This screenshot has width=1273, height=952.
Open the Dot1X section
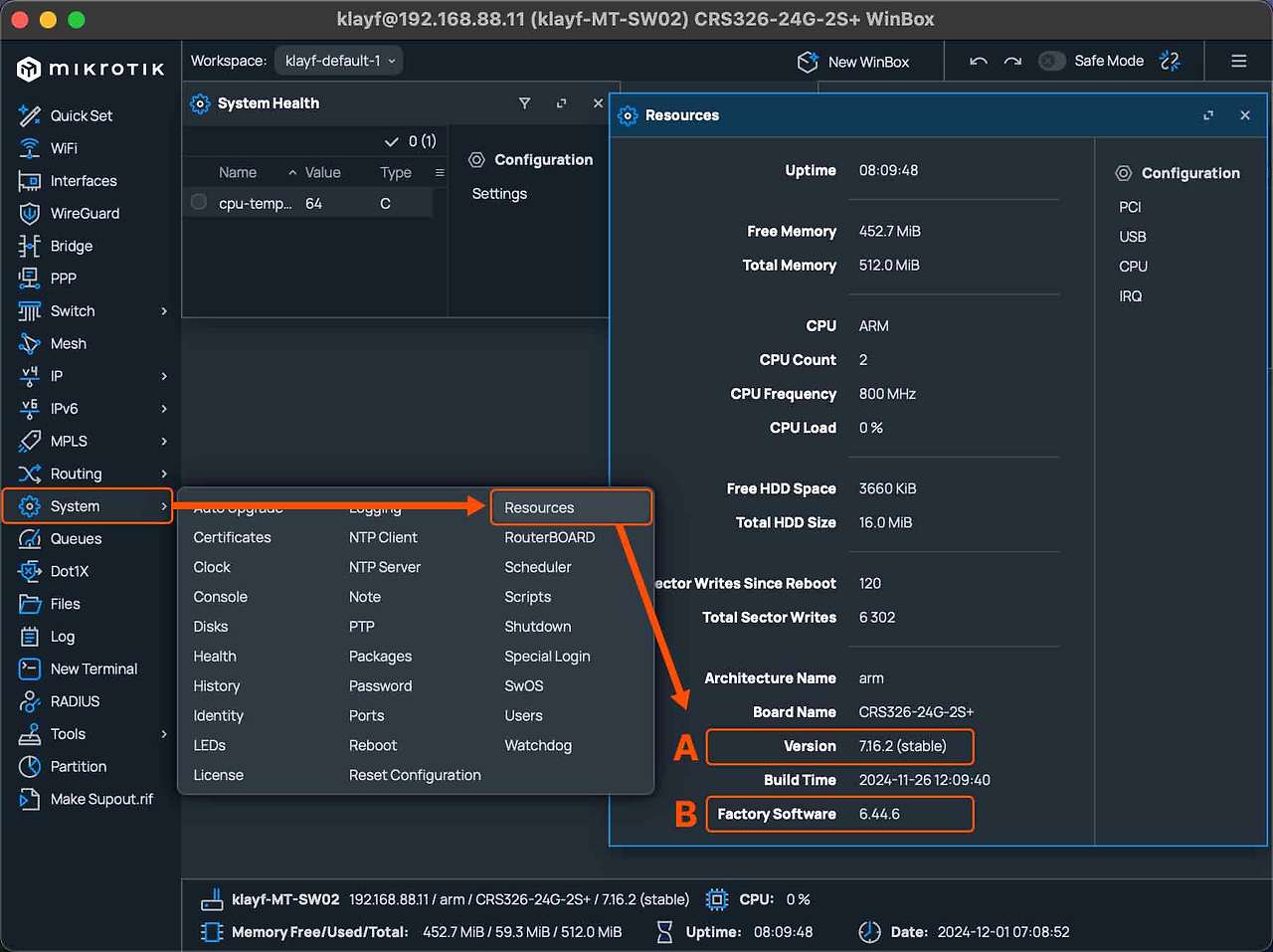(x=70, y=571)
